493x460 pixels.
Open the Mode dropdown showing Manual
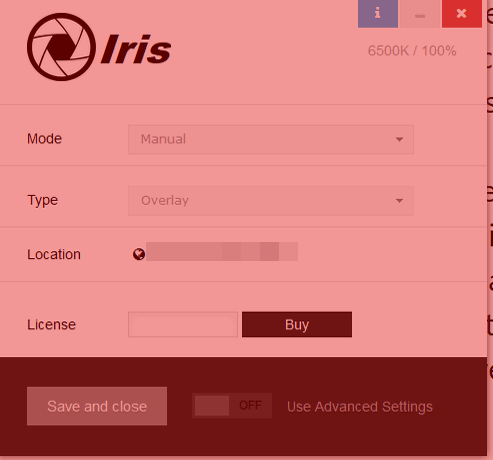(271, 139)
